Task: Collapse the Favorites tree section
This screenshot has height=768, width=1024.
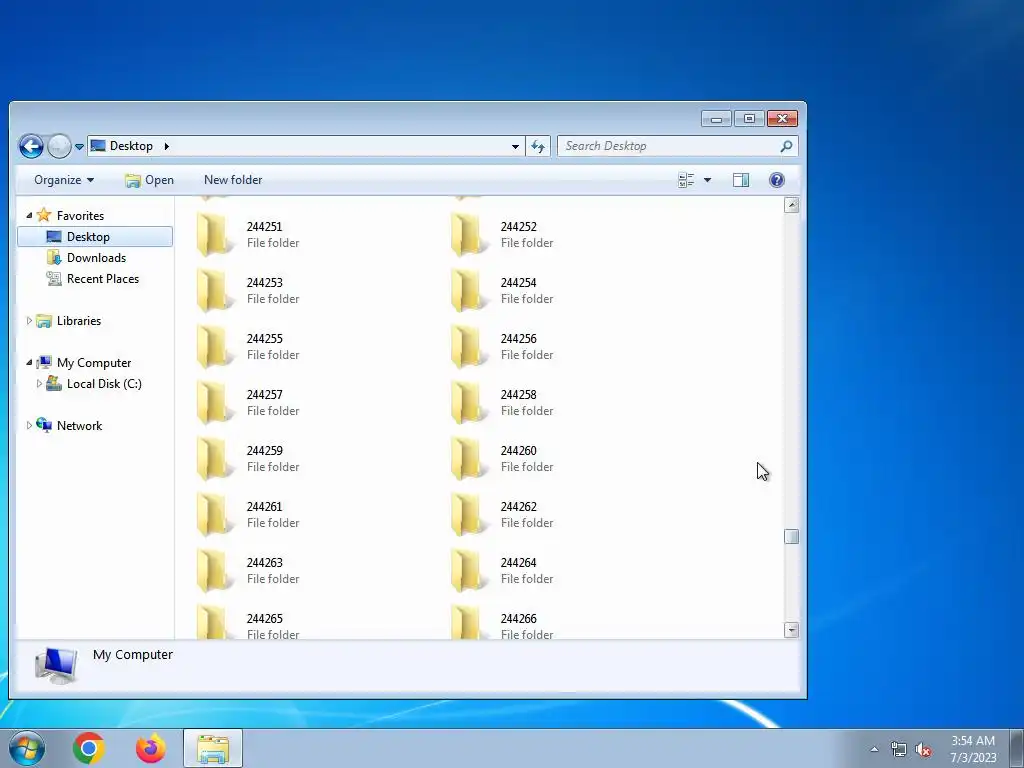Action: 29,215
